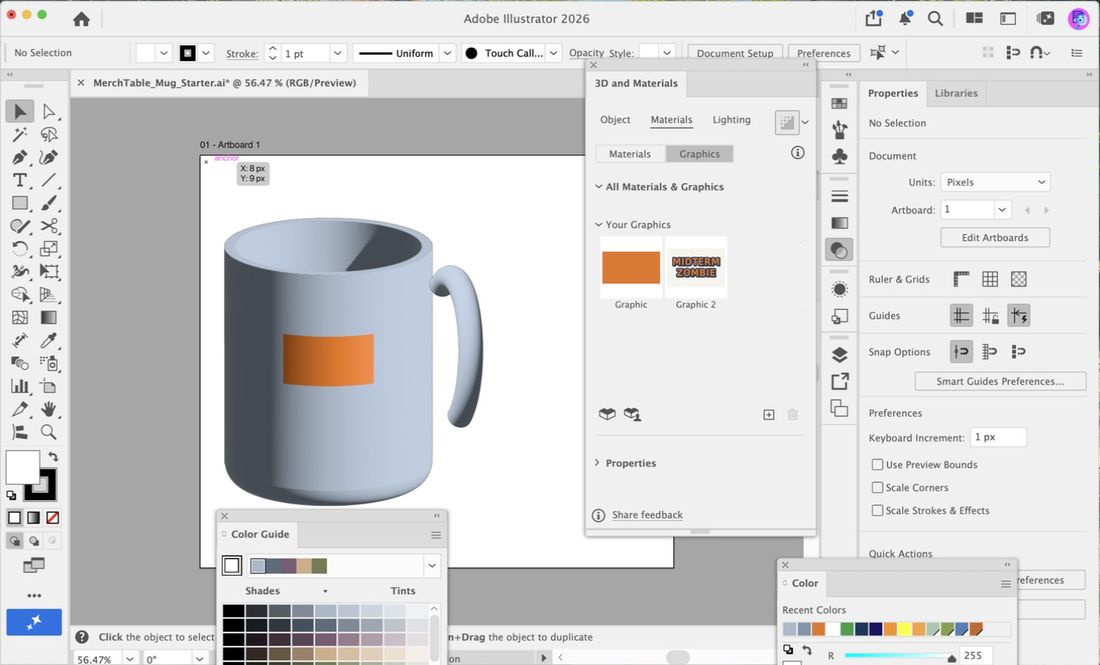Click the info icon in Graphics section
This screenshot has width=1100, height=665.
798,152
